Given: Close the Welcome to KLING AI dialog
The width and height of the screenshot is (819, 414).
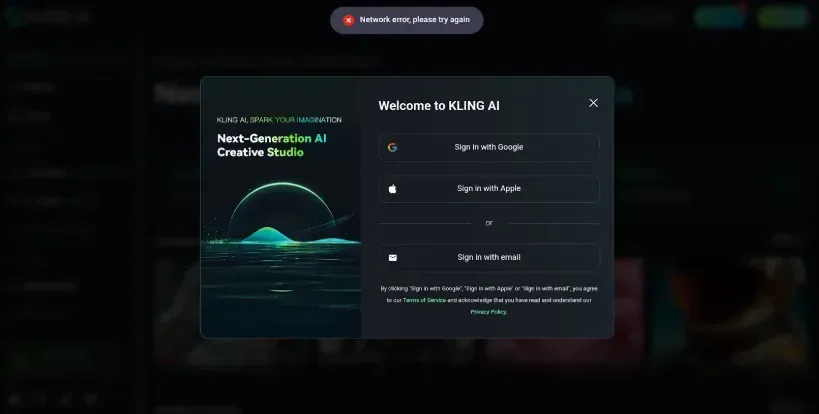Looking at the screenshot, I should (593, 103).
